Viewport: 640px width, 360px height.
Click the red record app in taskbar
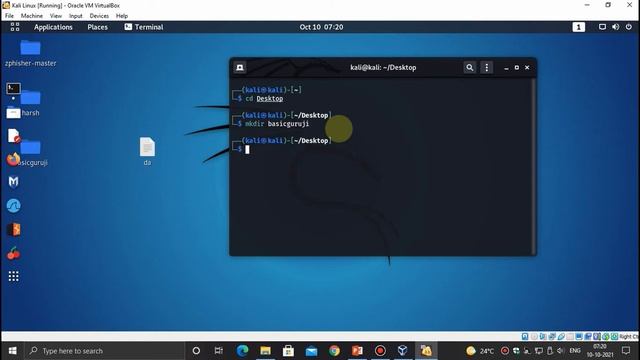(x=380, y=351)
